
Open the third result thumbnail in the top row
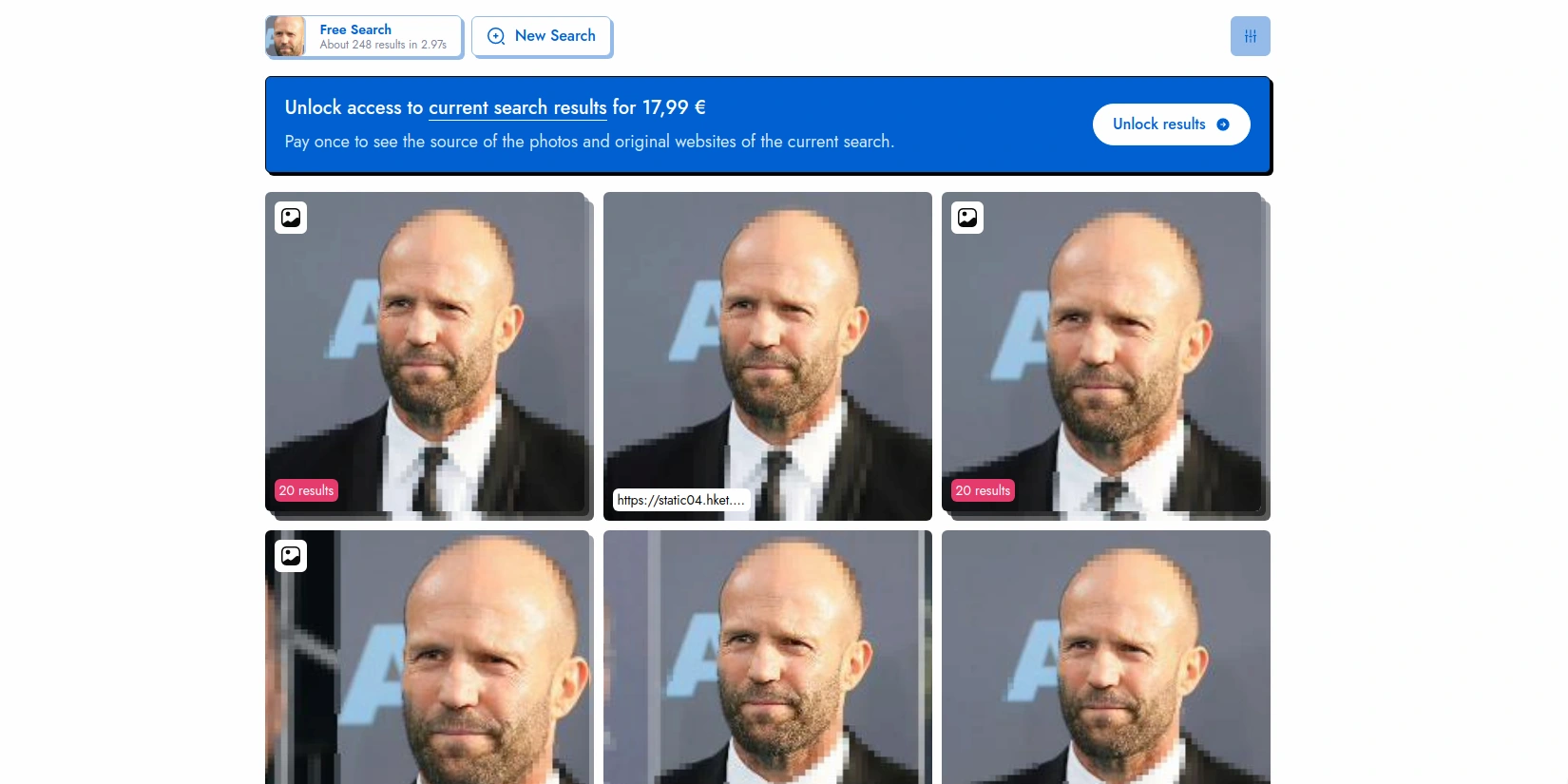(1101, 353)
